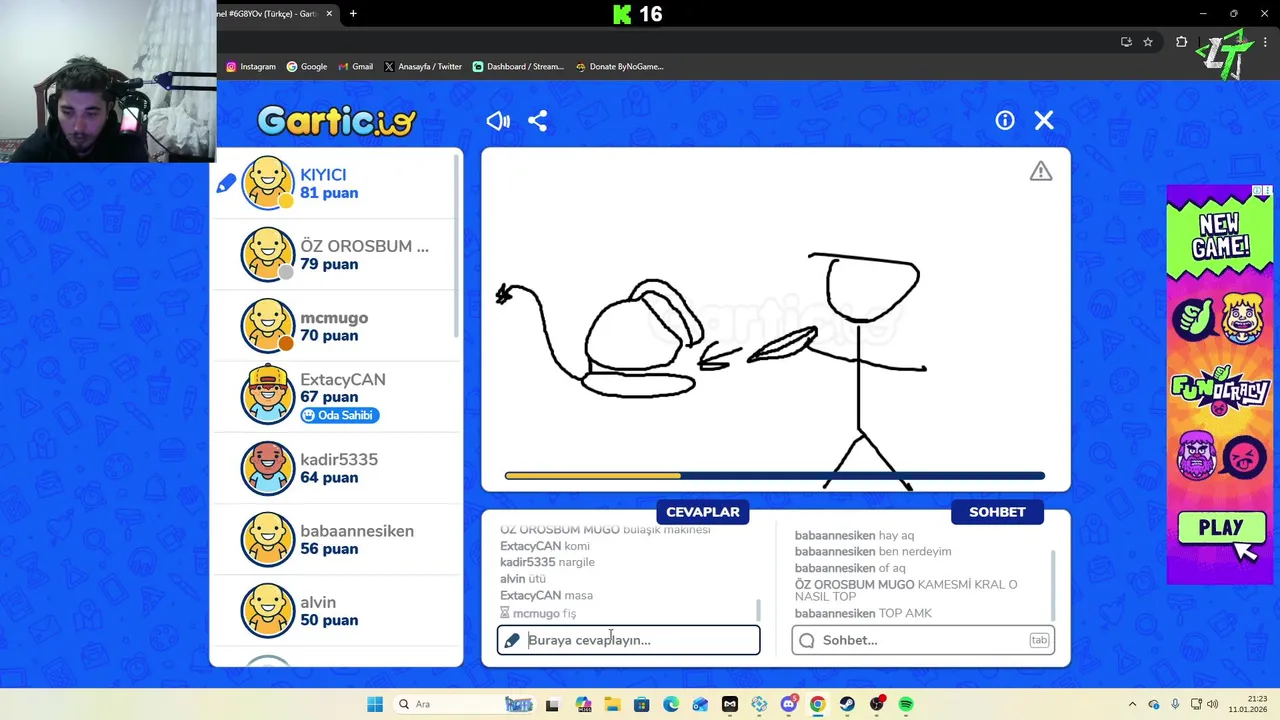This screenshot has width=1280, height=720.
Task: Click the answer 'ExtacyCAN masa'
Action: [x=546, y=595]
